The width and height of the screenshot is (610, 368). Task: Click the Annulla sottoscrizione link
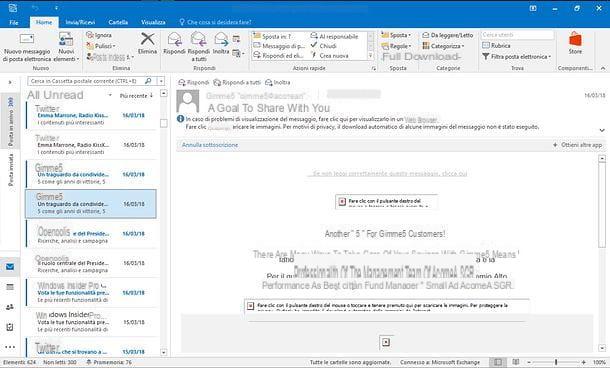(210, 145)
